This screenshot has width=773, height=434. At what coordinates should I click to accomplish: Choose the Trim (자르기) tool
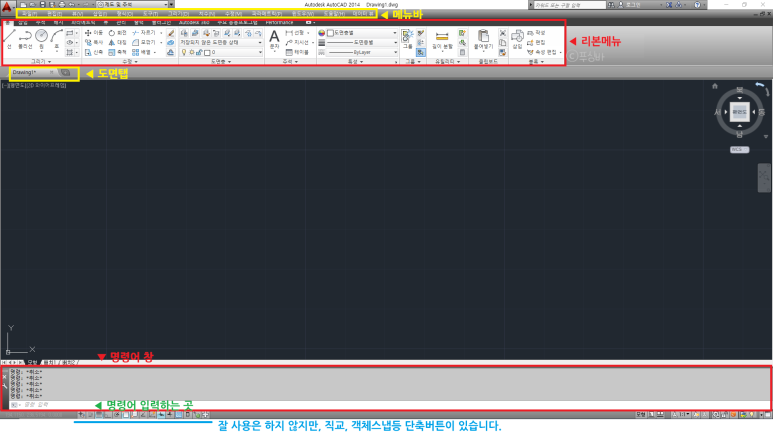click(x=144, y=33)
